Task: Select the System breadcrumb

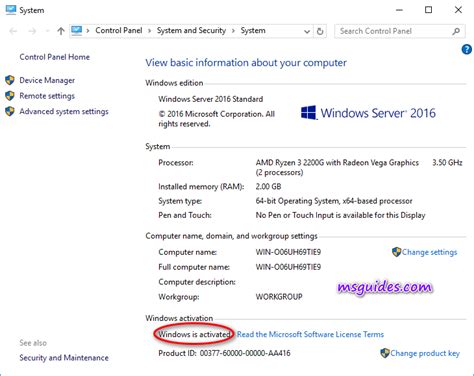Action: [x=253, y=31]
